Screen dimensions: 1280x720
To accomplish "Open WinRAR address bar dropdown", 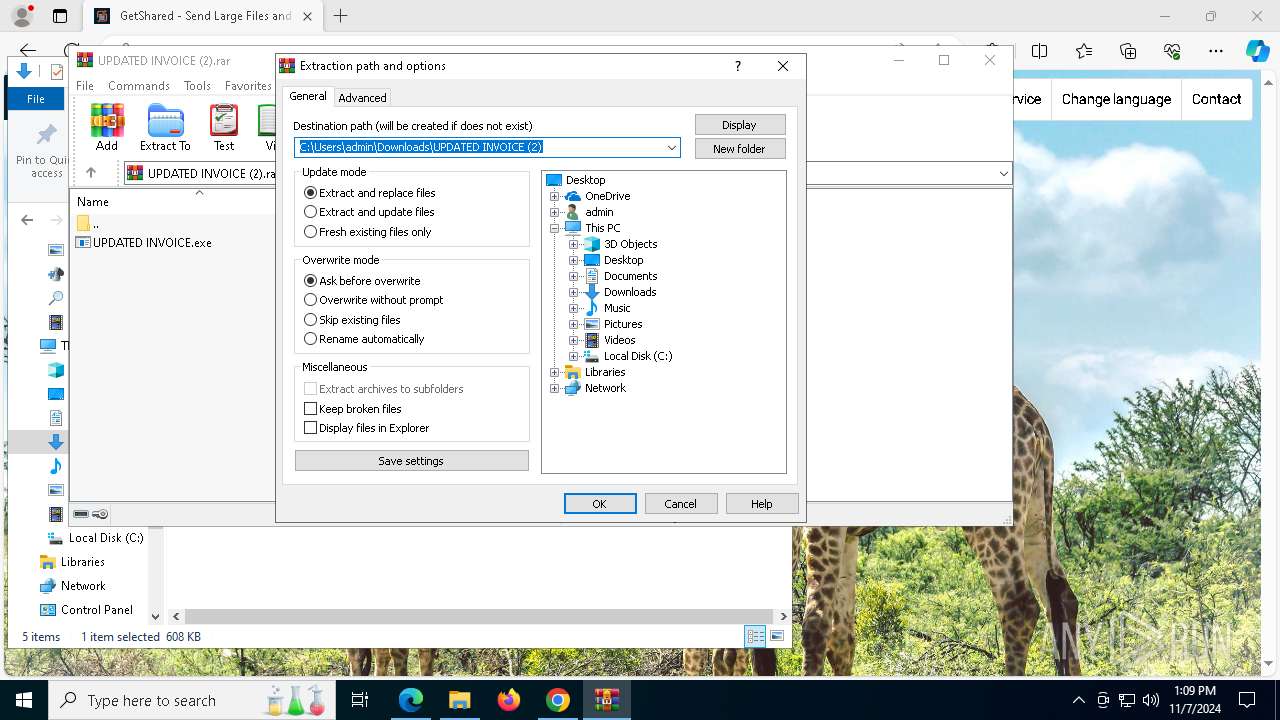I will coord(1003,173).
